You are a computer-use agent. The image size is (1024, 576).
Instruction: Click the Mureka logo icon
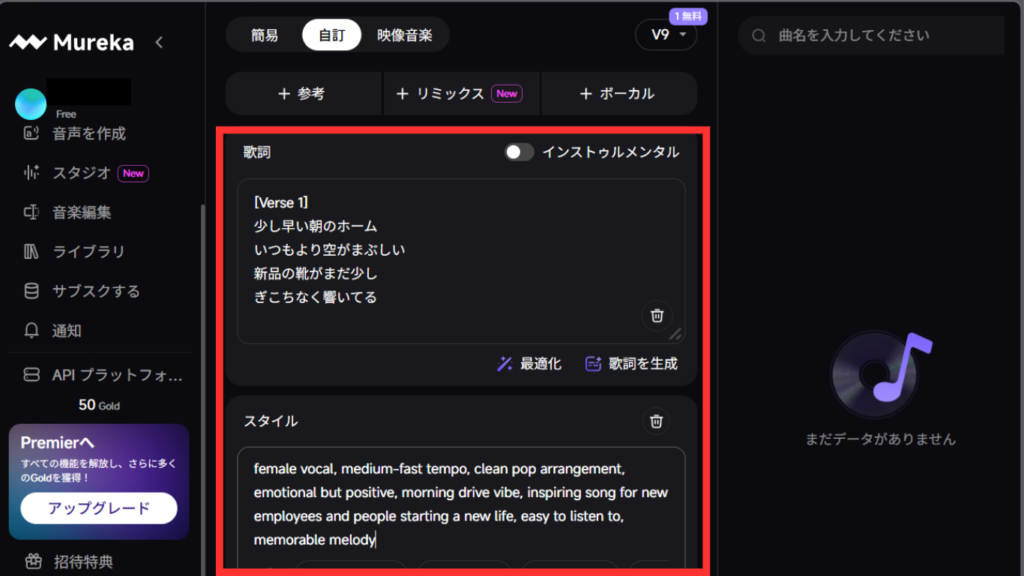(x=28, y=43)
